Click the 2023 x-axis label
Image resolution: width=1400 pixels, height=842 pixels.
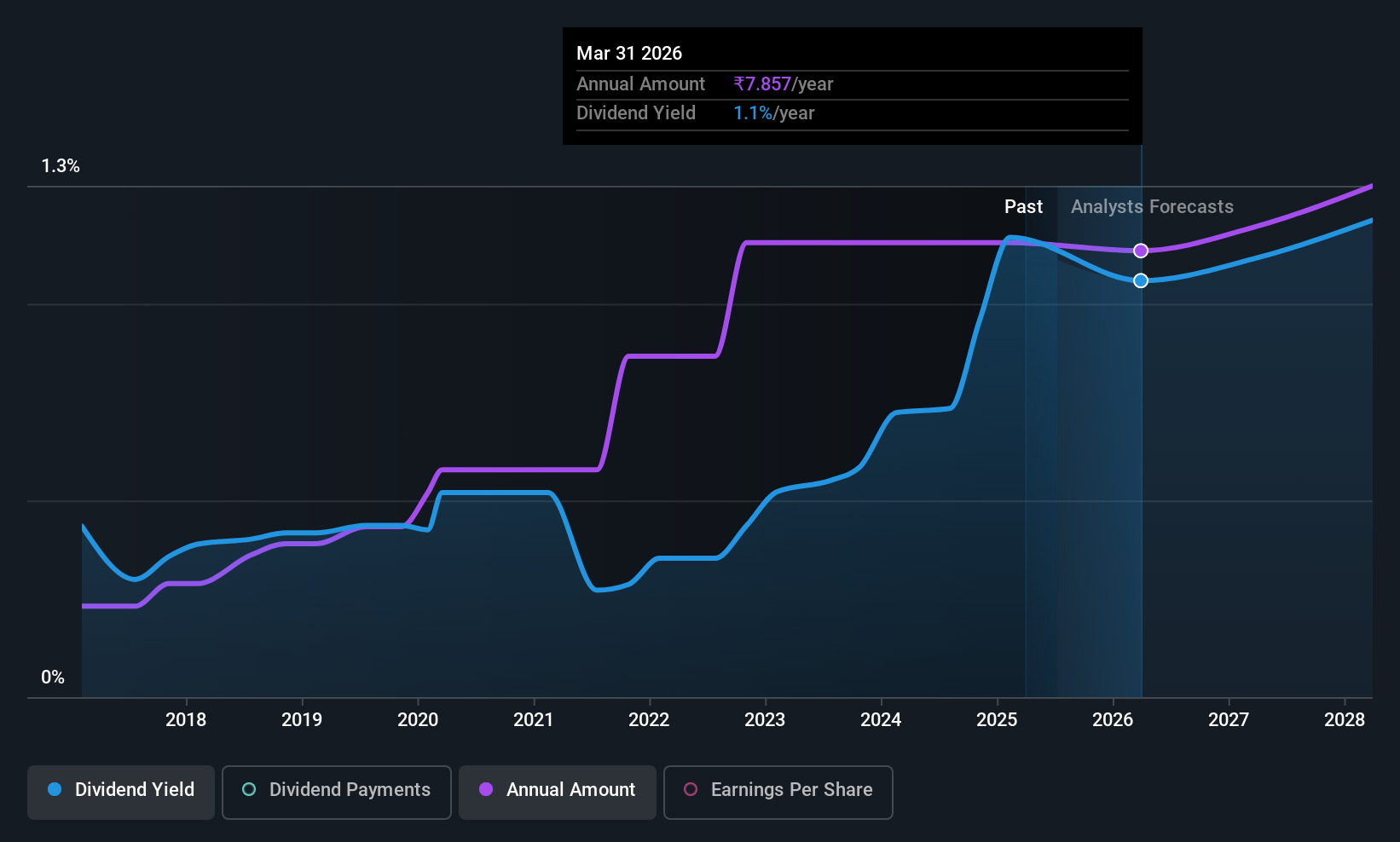point(765,720)
